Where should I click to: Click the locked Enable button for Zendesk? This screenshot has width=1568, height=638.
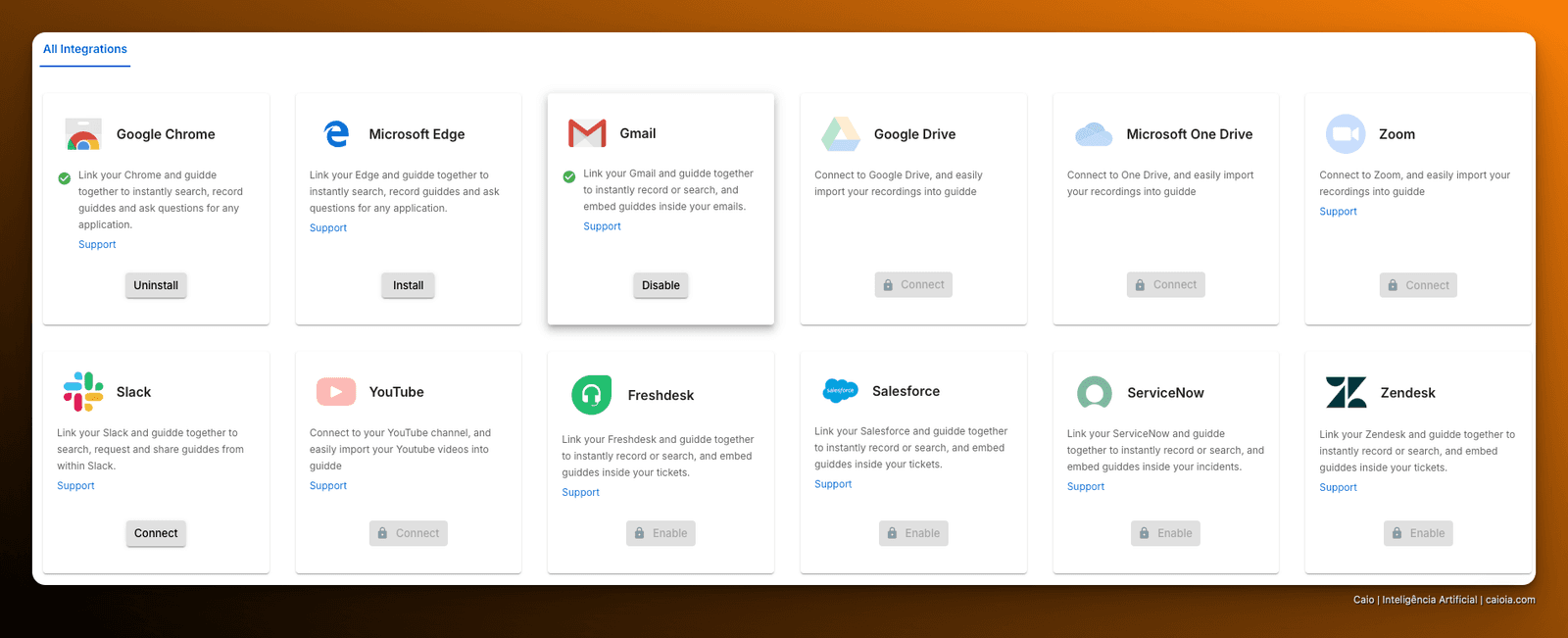(1418, 533)
